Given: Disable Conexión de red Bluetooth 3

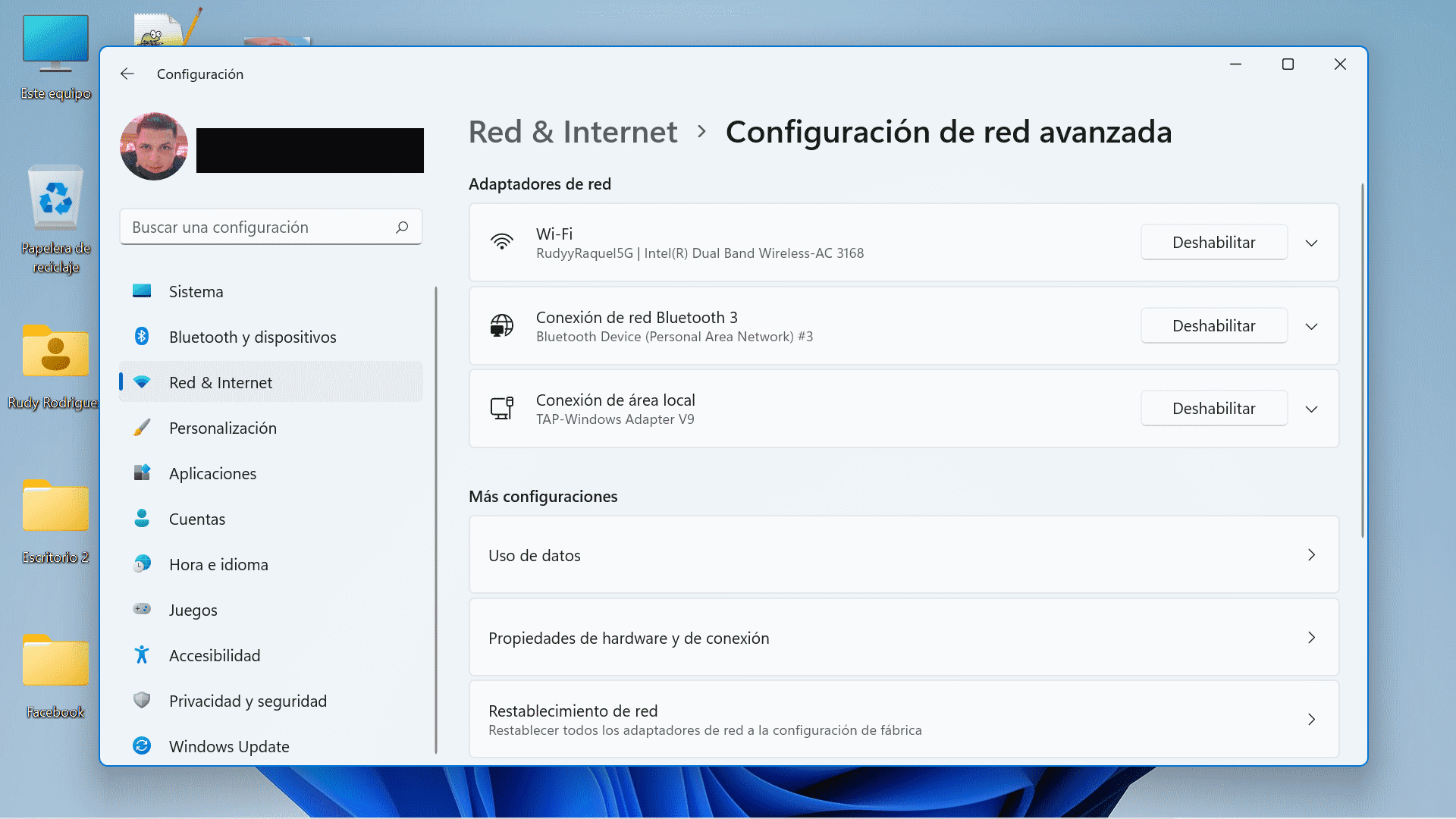Looking at the screenshot, I should [x=1213, y=325].
